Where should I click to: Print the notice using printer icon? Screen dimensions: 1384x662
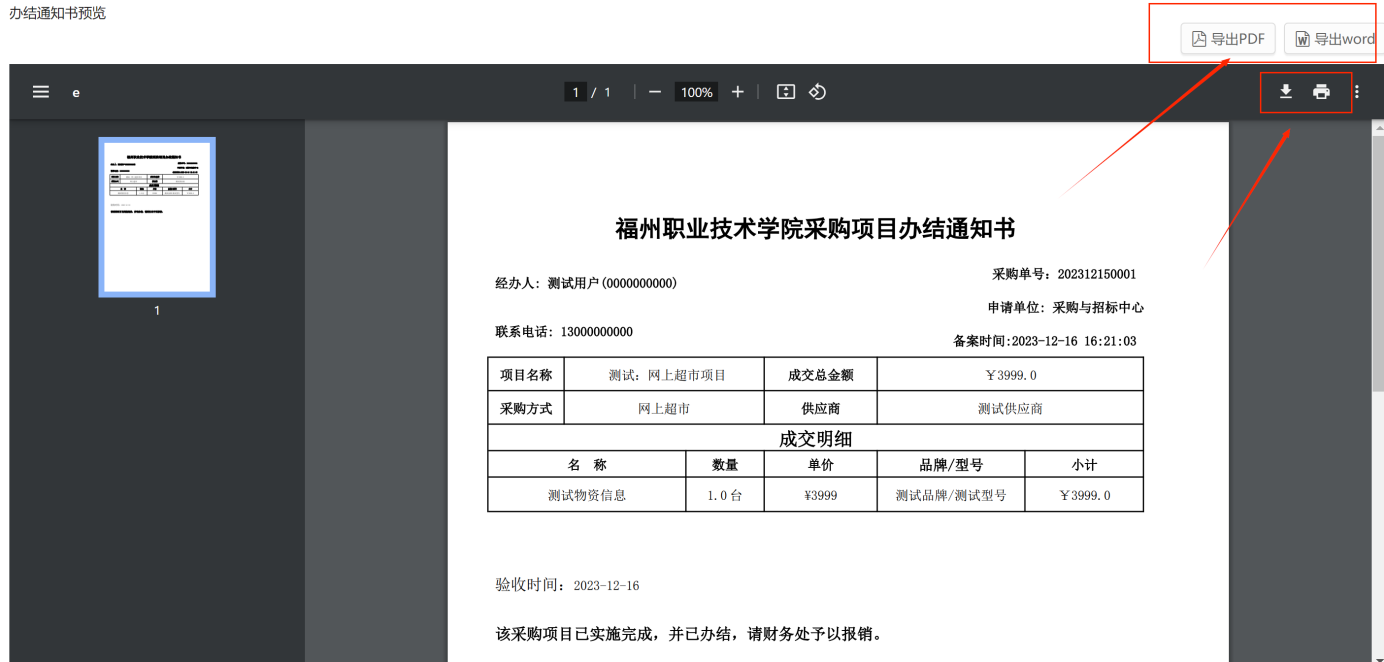(x=1321, y=92)
